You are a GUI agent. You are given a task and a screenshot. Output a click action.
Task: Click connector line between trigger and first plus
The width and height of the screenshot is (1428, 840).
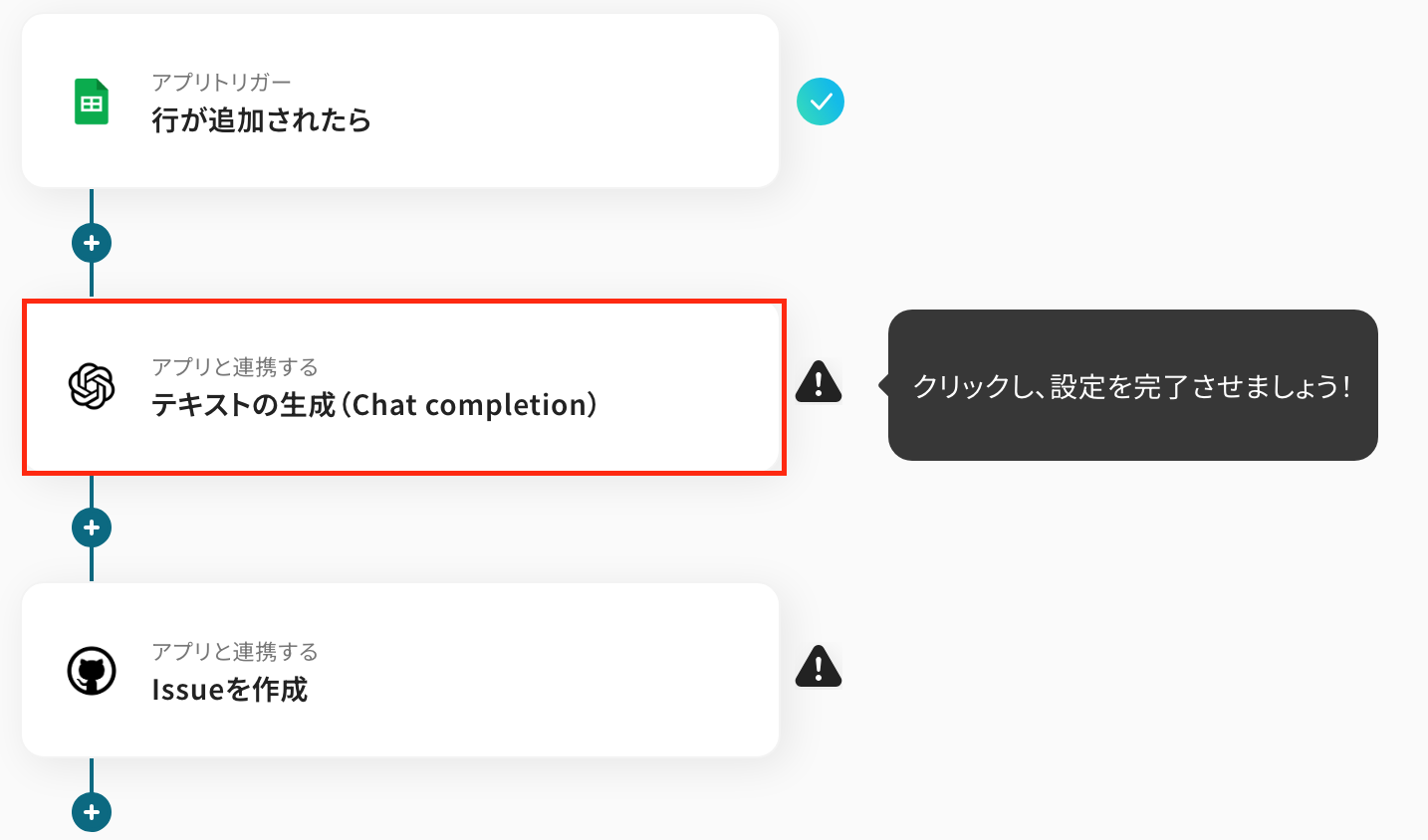pos(92,206)
